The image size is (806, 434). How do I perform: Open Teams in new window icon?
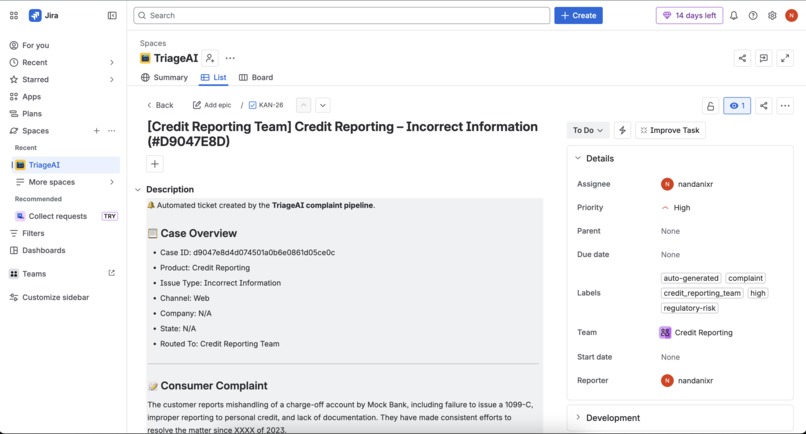click(x=112, y=273)
